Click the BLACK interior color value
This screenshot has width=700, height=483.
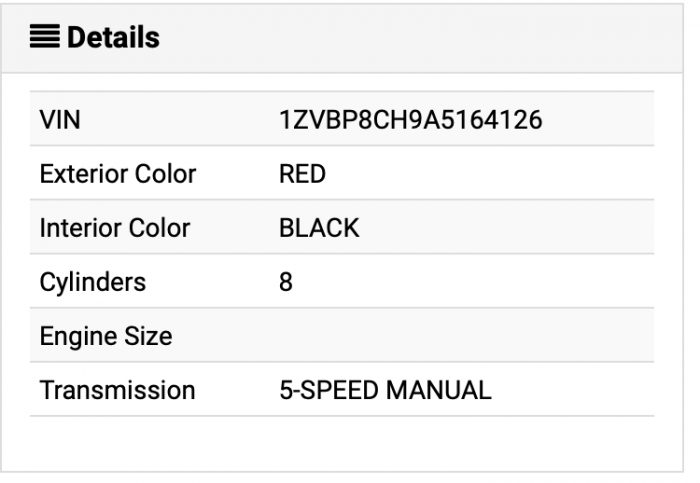tap(318, 228)
